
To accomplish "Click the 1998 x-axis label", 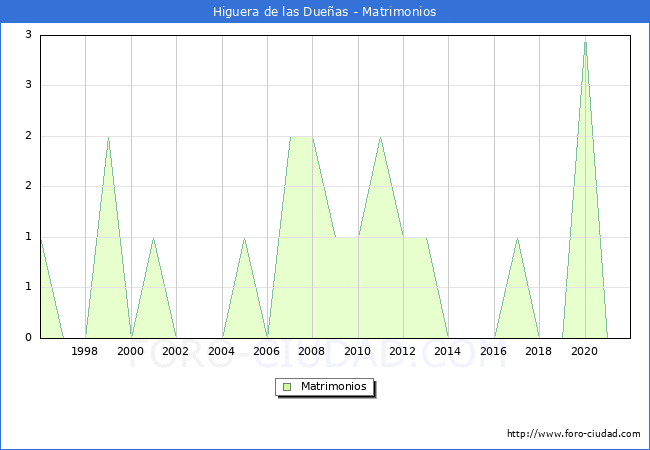I will (x=85, y=351).
